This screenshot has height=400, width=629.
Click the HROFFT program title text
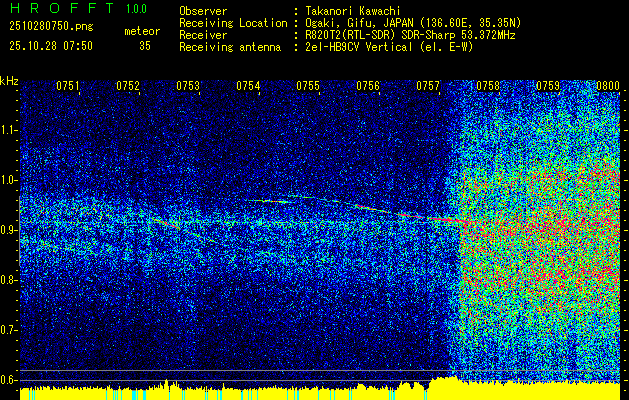point(62,8)
